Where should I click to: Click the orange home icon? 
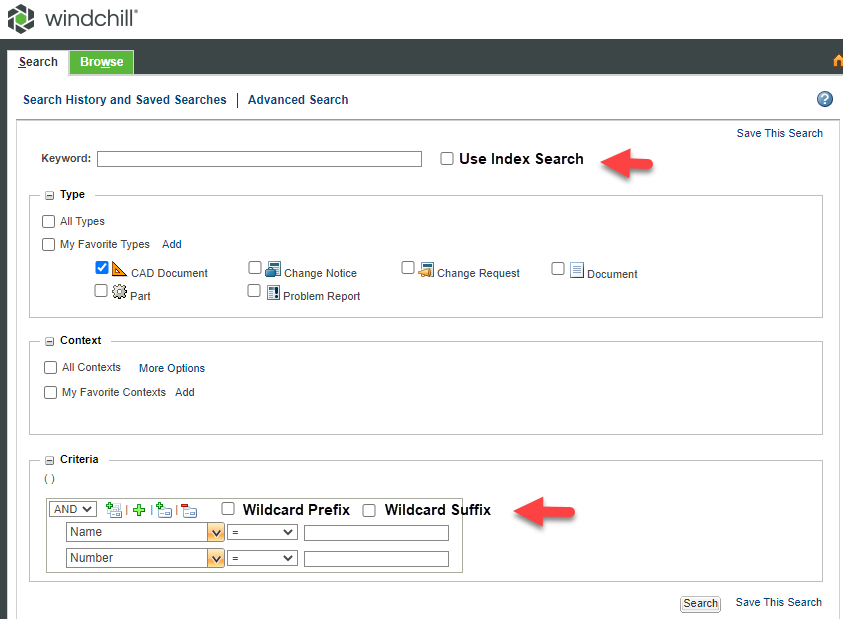(x=838, y=62)
